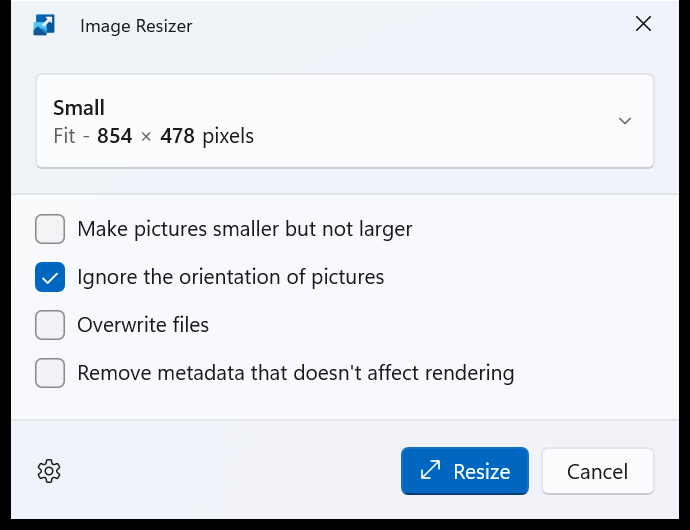Click the Overwrite files label text
Viewport: 690px width, 530px height.
[x=143, y=325]
